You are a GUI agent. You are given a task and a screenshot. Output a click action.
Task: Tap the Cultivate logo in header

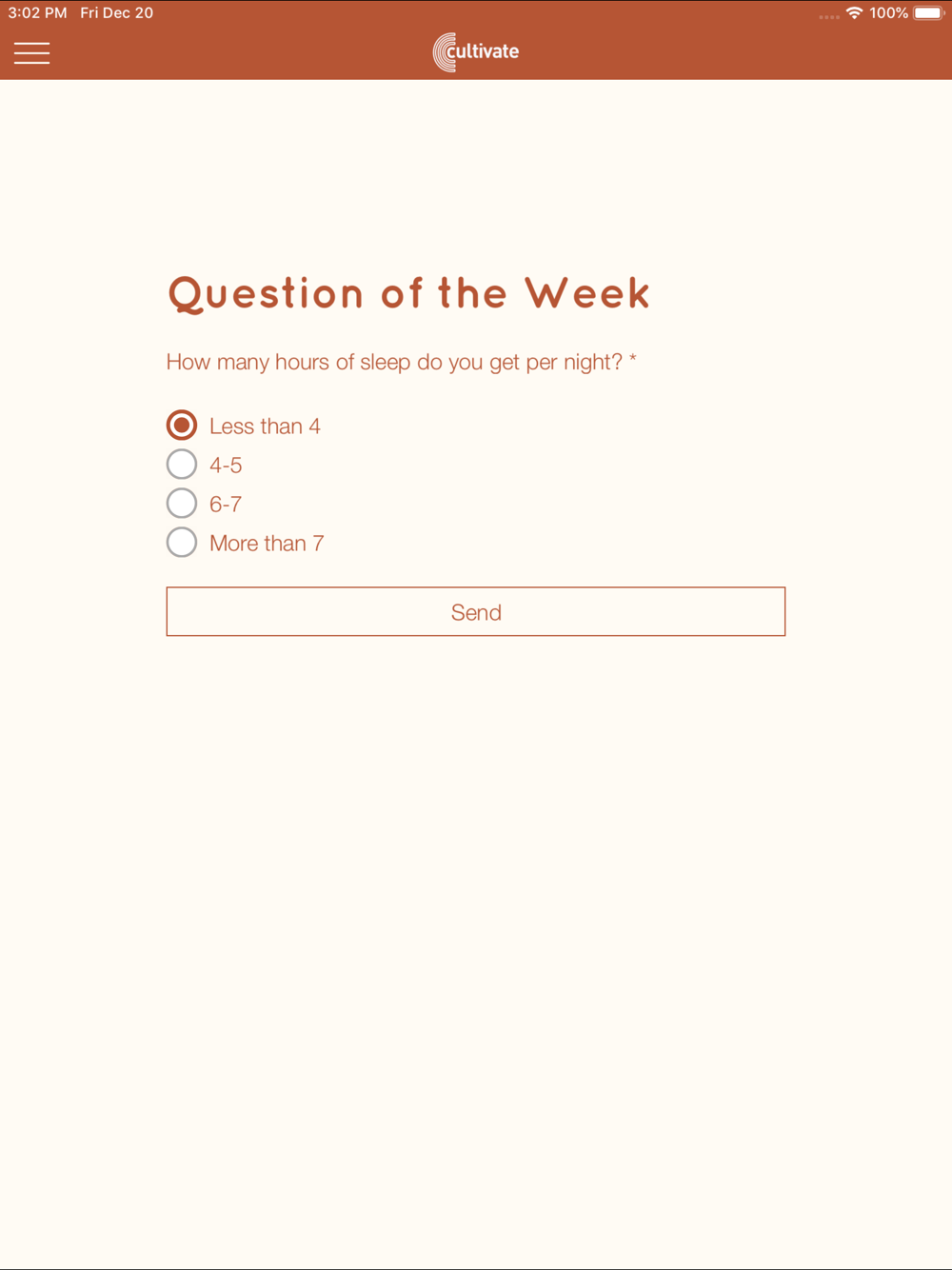[476, 52]
